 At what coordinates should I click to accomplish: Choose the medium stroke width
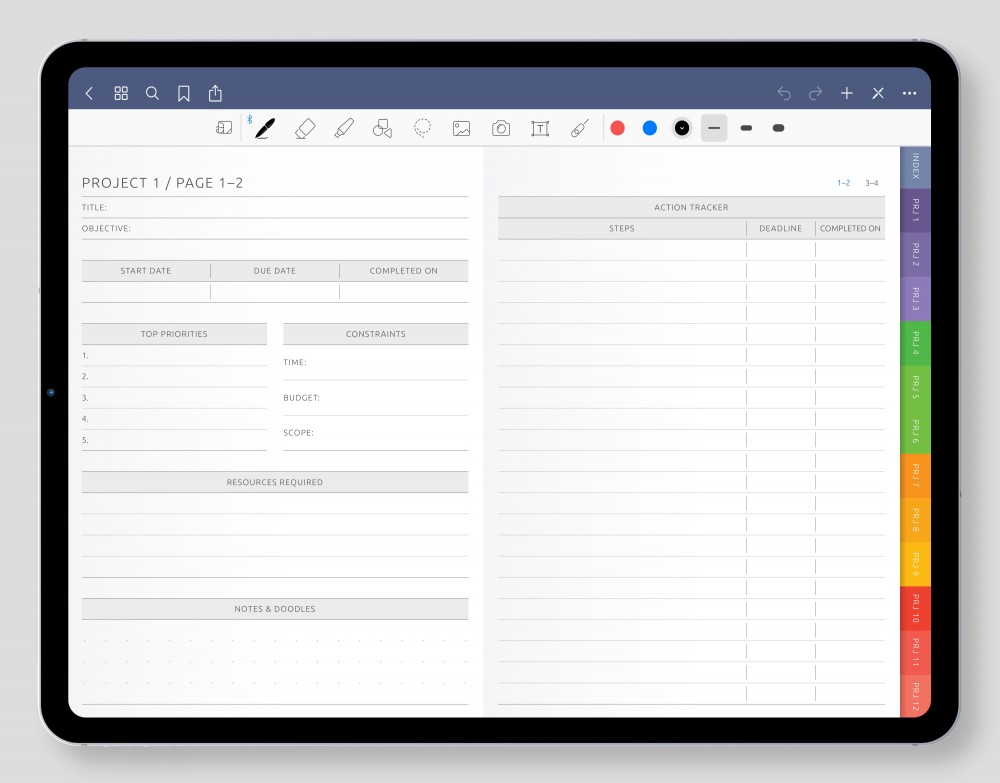[746, 128]
